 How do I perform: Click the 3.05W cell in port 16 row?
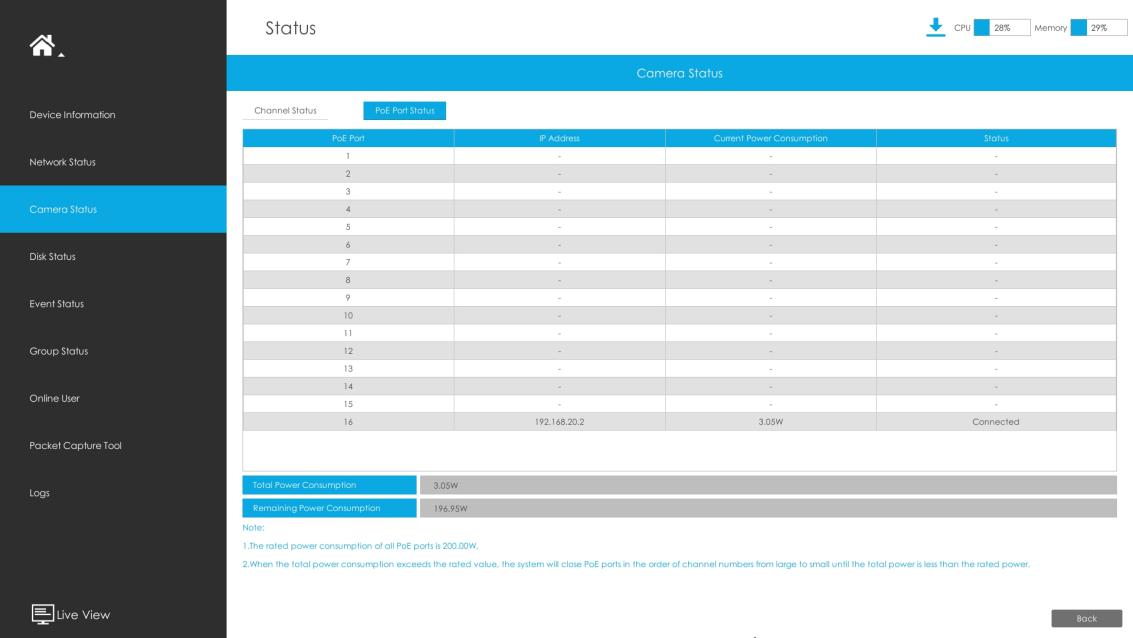770,422
